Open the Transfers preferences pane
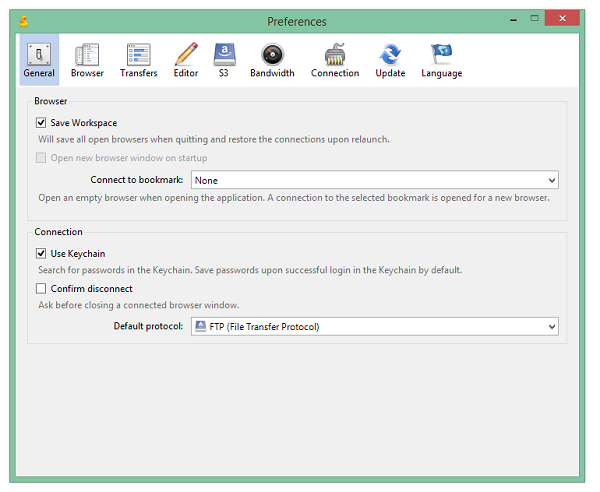Screen dimensions: 600x492 pos(139,60)
